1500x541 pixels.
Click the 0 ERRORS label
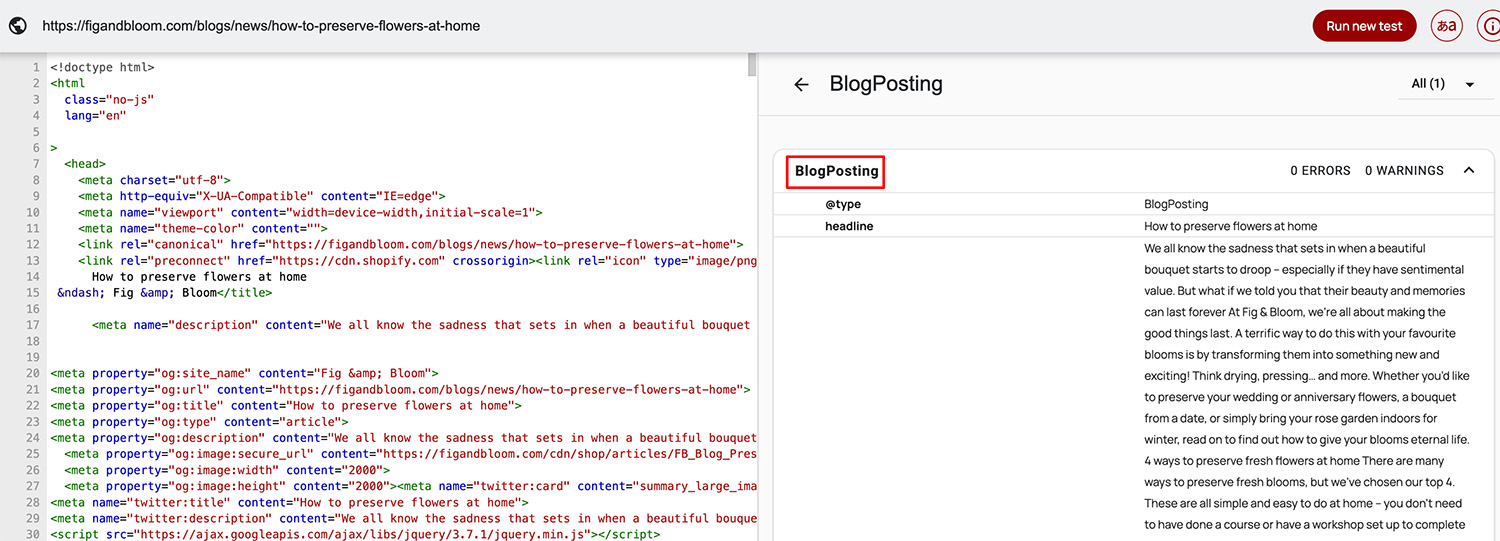coord(1320,171)
